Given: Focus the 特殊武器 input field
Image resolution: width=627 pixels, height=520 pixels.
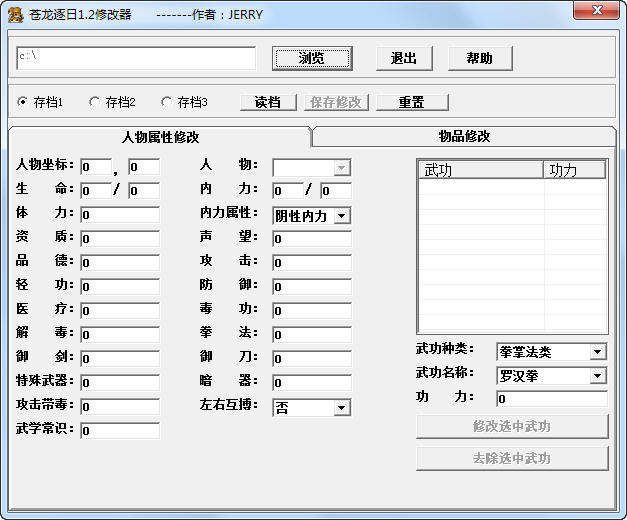Looking at the screenshot, I should [120, 383].
